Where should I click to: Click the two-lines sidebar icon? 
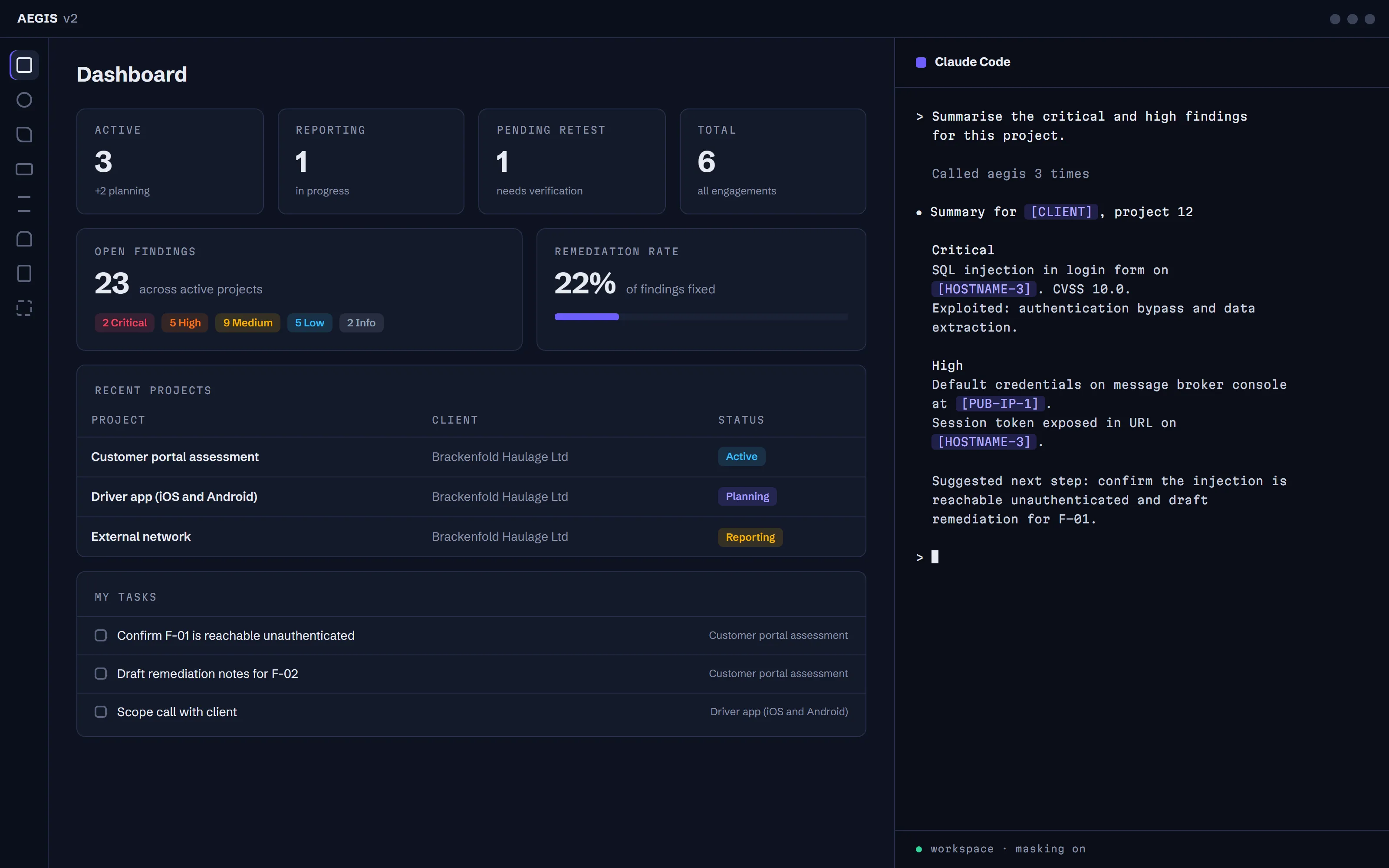[x=24, y=204]
